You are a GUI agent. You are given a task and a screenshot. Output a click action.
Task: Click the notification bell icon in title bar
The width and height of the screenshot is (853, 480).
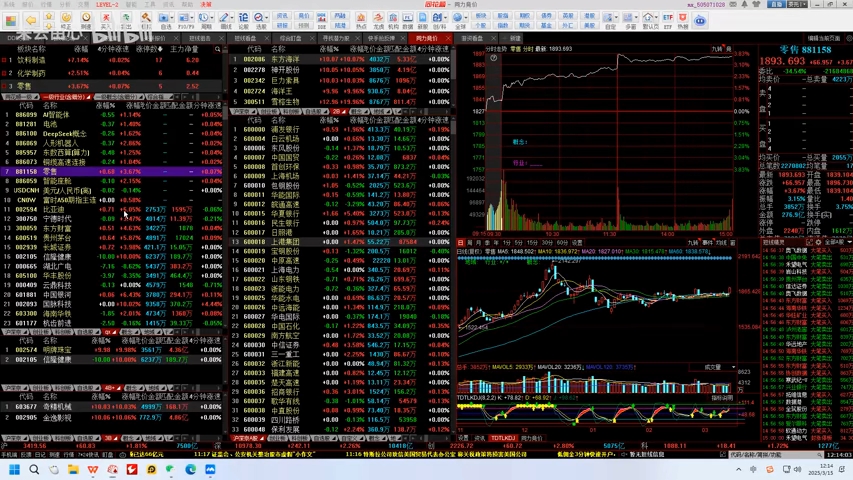[744, 4]
